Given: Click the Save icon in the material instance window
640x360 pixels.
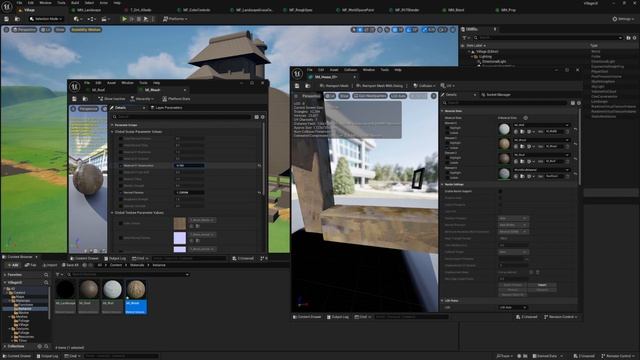Looking at the screenshot, I should click(x=74, y=99).
